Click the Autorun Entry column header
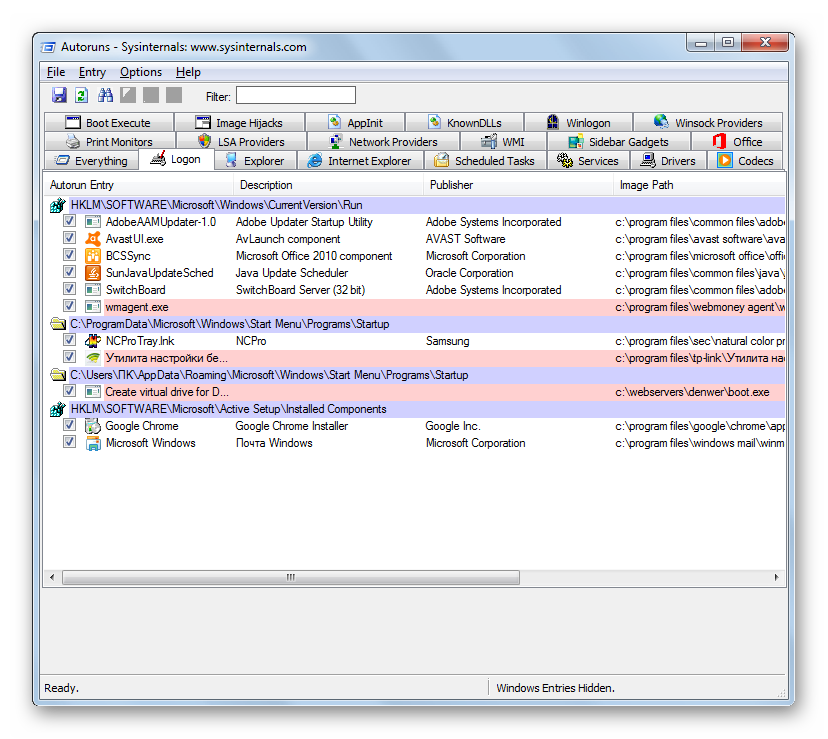Screen dimensions: 828x739 pos(82,185)
